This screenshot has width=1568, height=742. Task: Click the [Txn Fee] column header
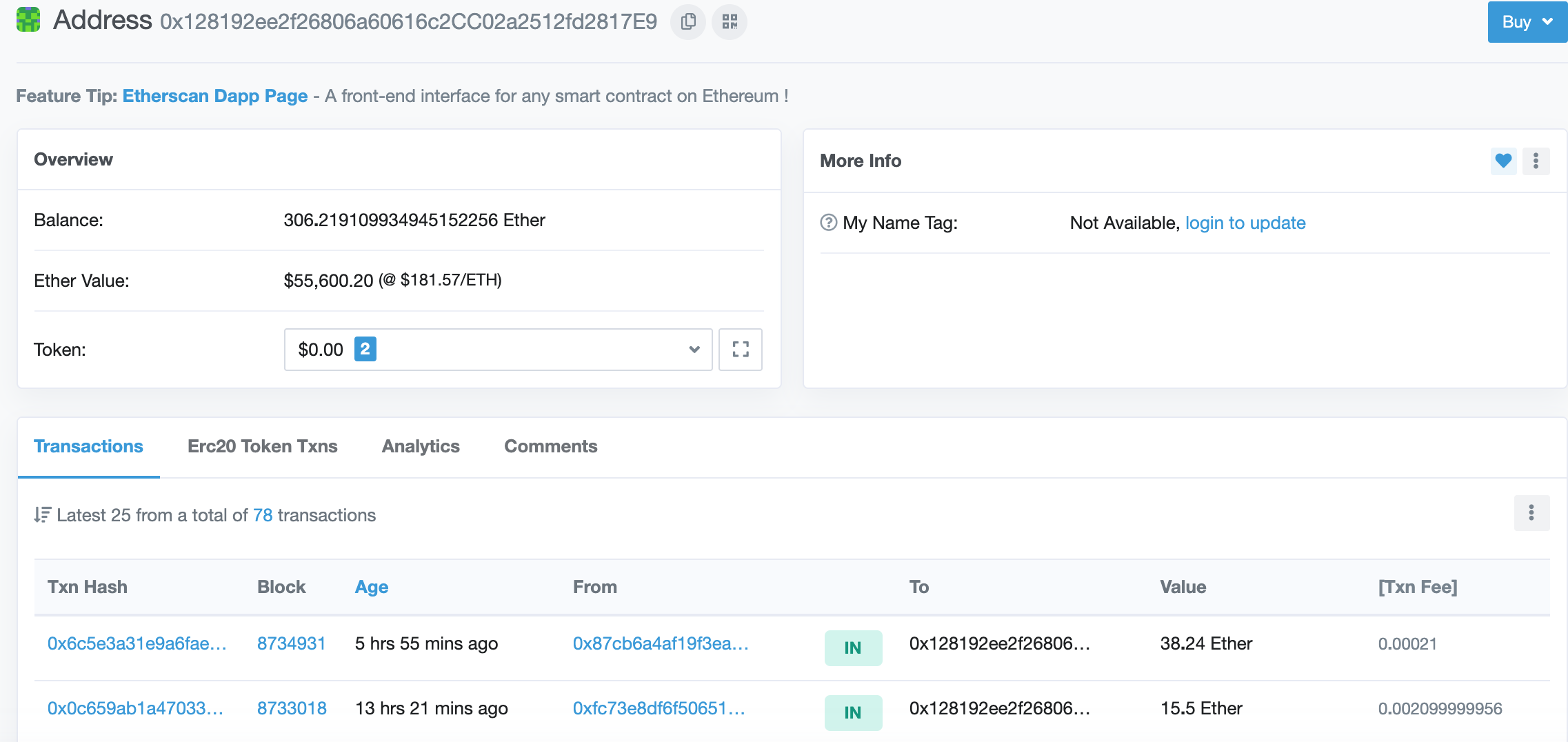(x=1418, y=587)
